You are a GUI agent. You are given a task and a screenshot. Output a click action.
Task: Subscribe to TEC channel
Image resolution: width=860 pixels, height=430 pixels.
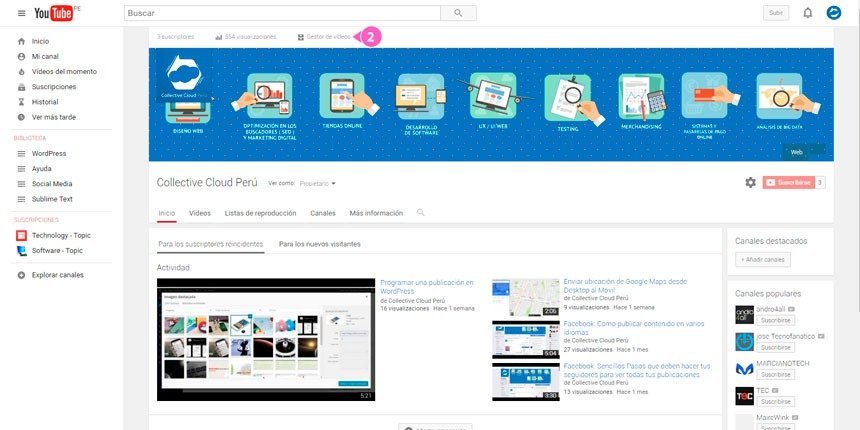point(776,401)
